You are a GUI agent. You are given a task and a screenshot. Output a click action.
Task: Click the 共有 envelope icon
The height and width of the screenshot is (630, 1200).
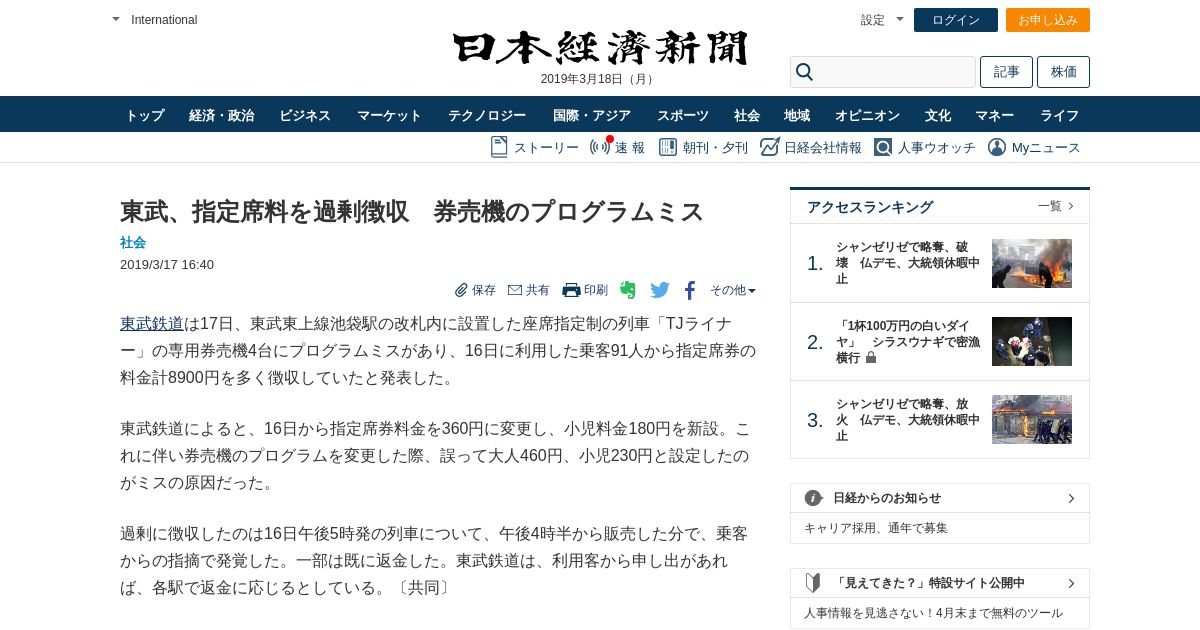click(x=515, y=290)
